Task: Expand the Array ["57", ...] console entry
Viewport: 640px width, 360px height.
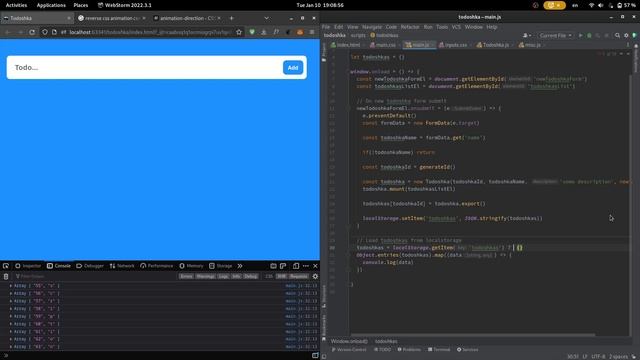Action: [11, 301]
